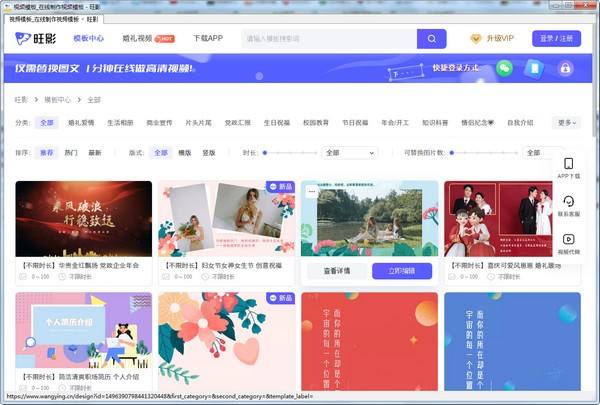
Task: Expand the 更多 categories dropdown
Action: point(566,123)
